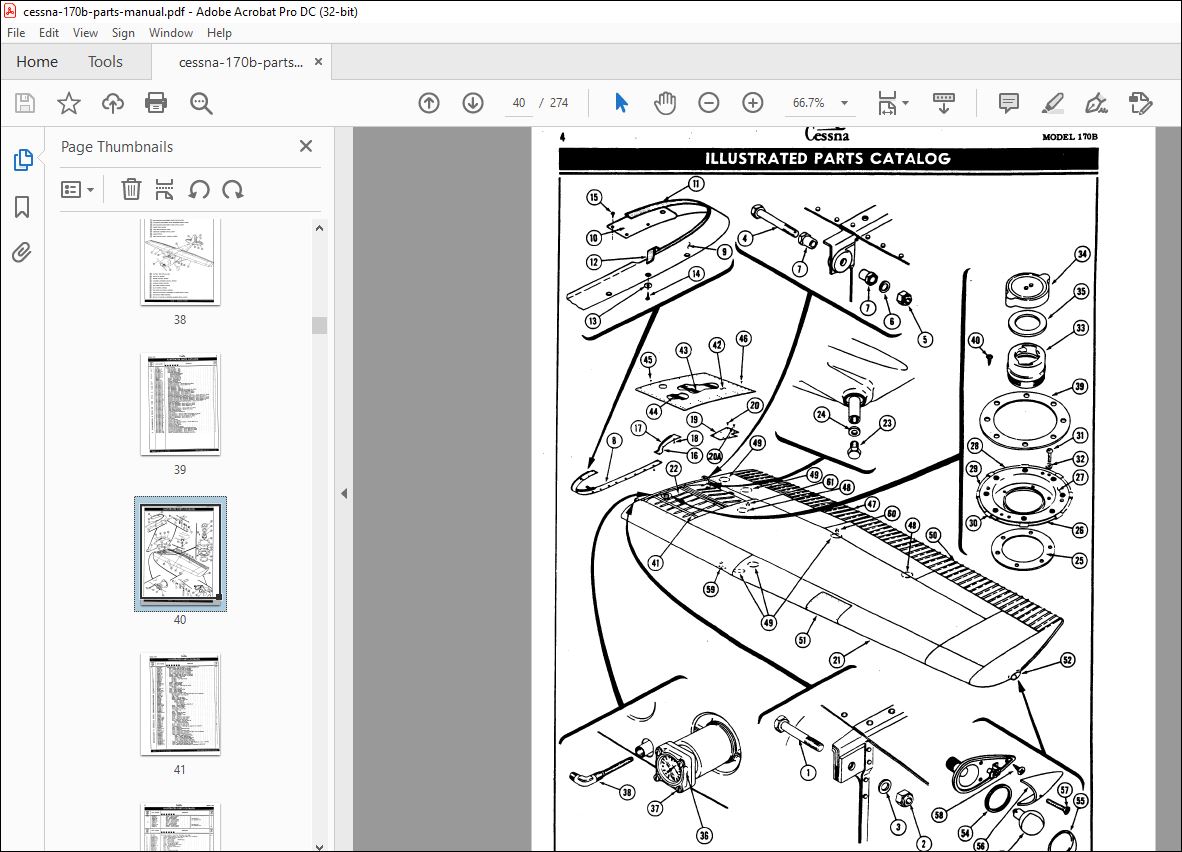Go to previous page arrow
The image size is (1182, 852).
(429, 103)
